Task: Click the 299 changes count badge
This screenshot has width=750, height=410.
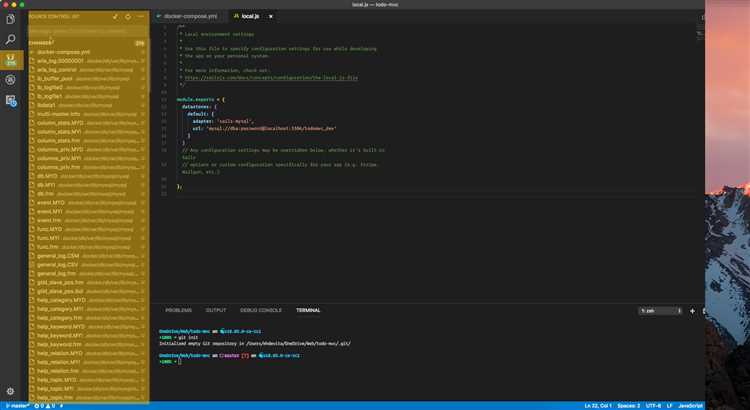Action: pyautogui.click(x=140, y=44)
